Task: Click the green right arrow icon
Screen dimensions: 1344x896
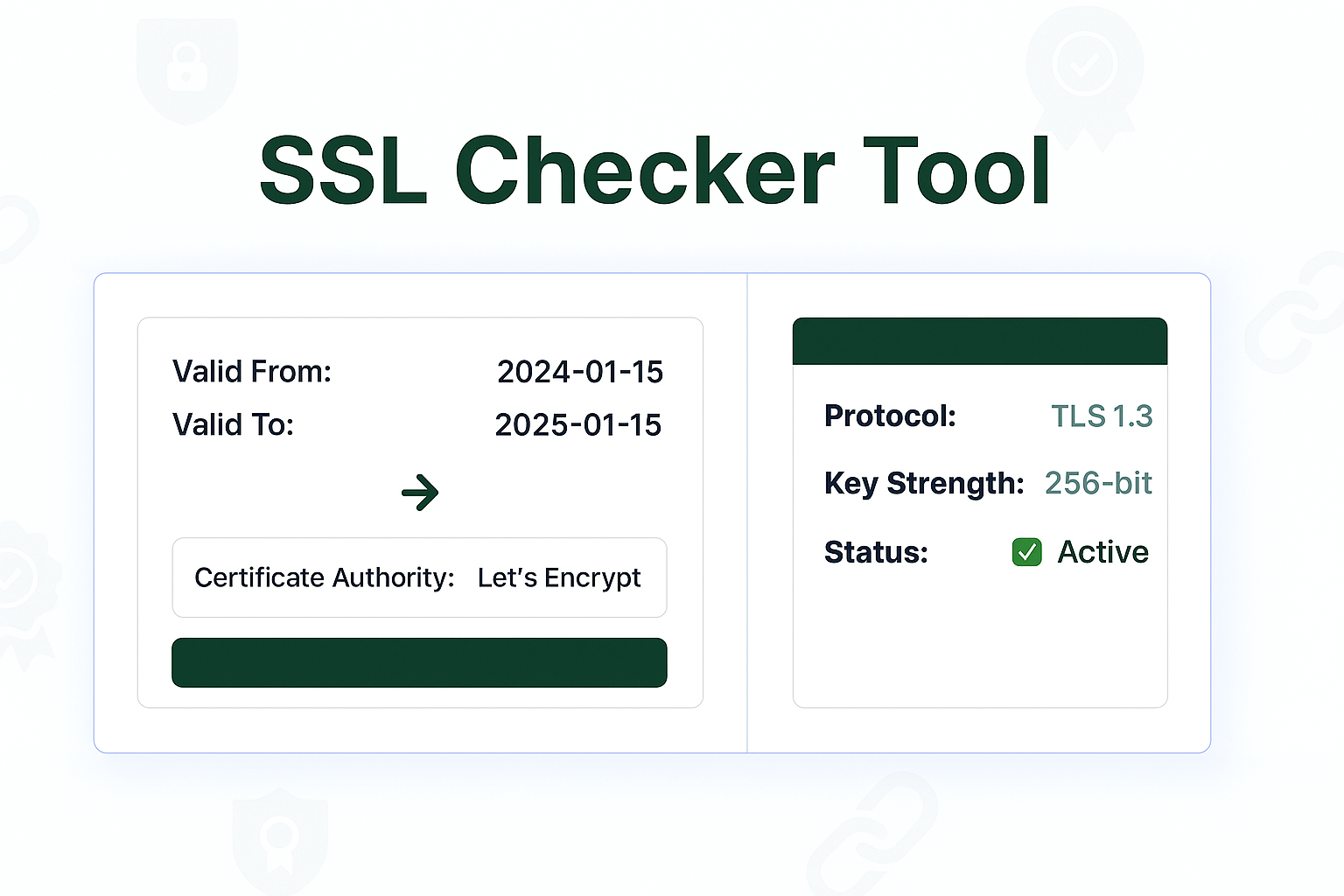Action: pos(420,493)
